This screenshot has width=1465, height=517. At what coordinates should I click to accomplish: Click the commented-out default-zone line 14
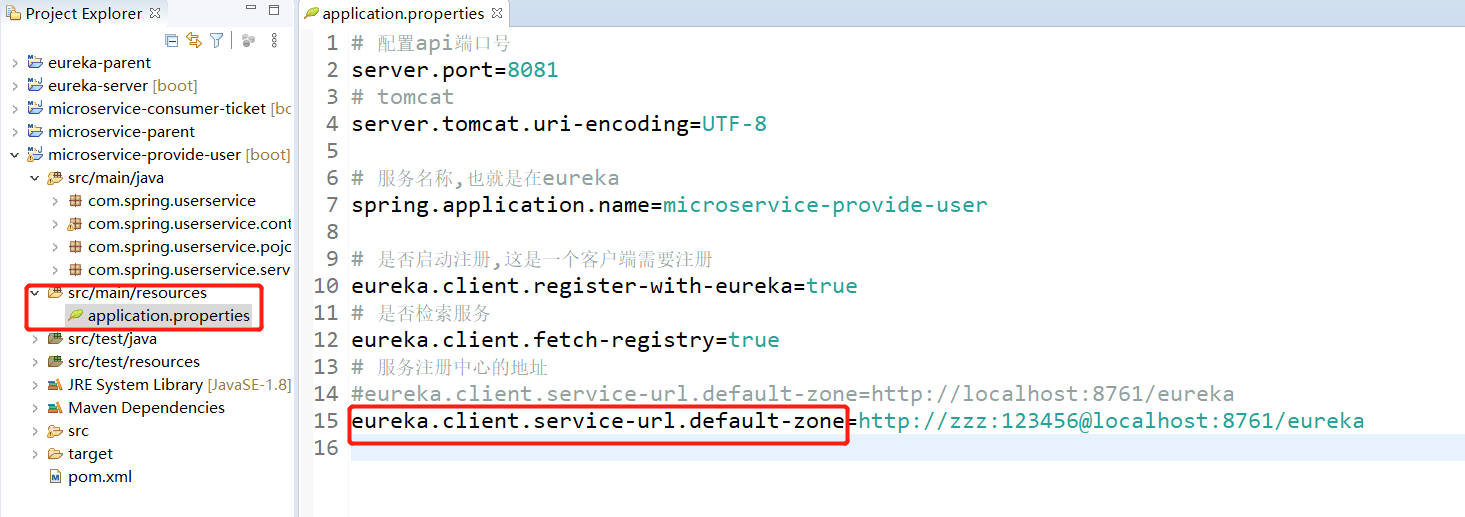(793, 394)
